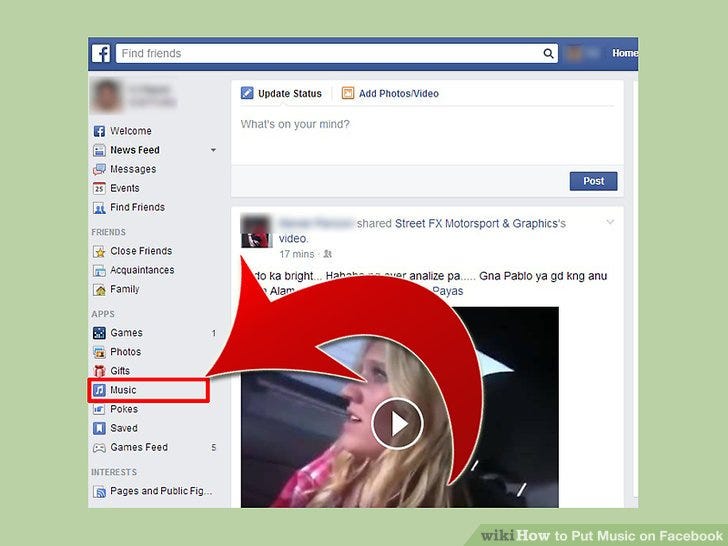
Task: Click the Saved bookmark icon
Action: pos(99,428)
